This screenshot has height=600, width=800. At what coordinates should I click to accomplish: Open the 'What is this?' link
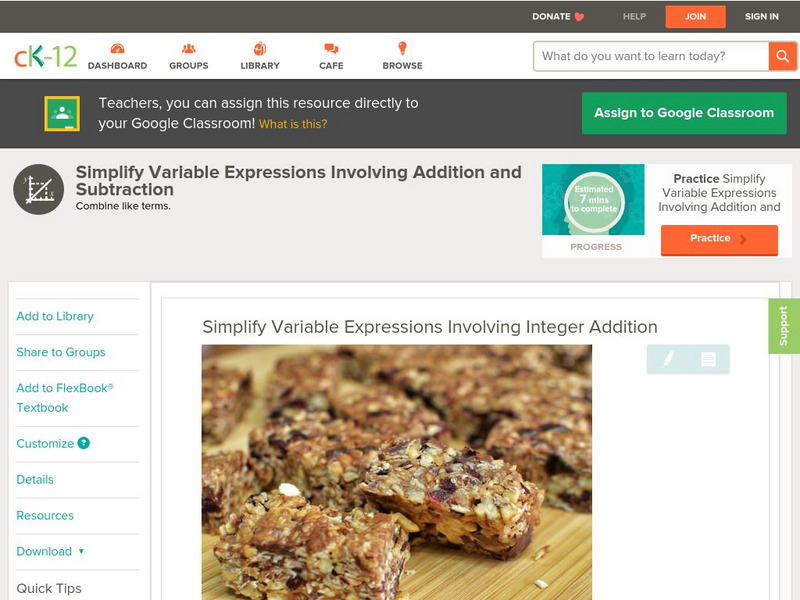pos(293,124)
